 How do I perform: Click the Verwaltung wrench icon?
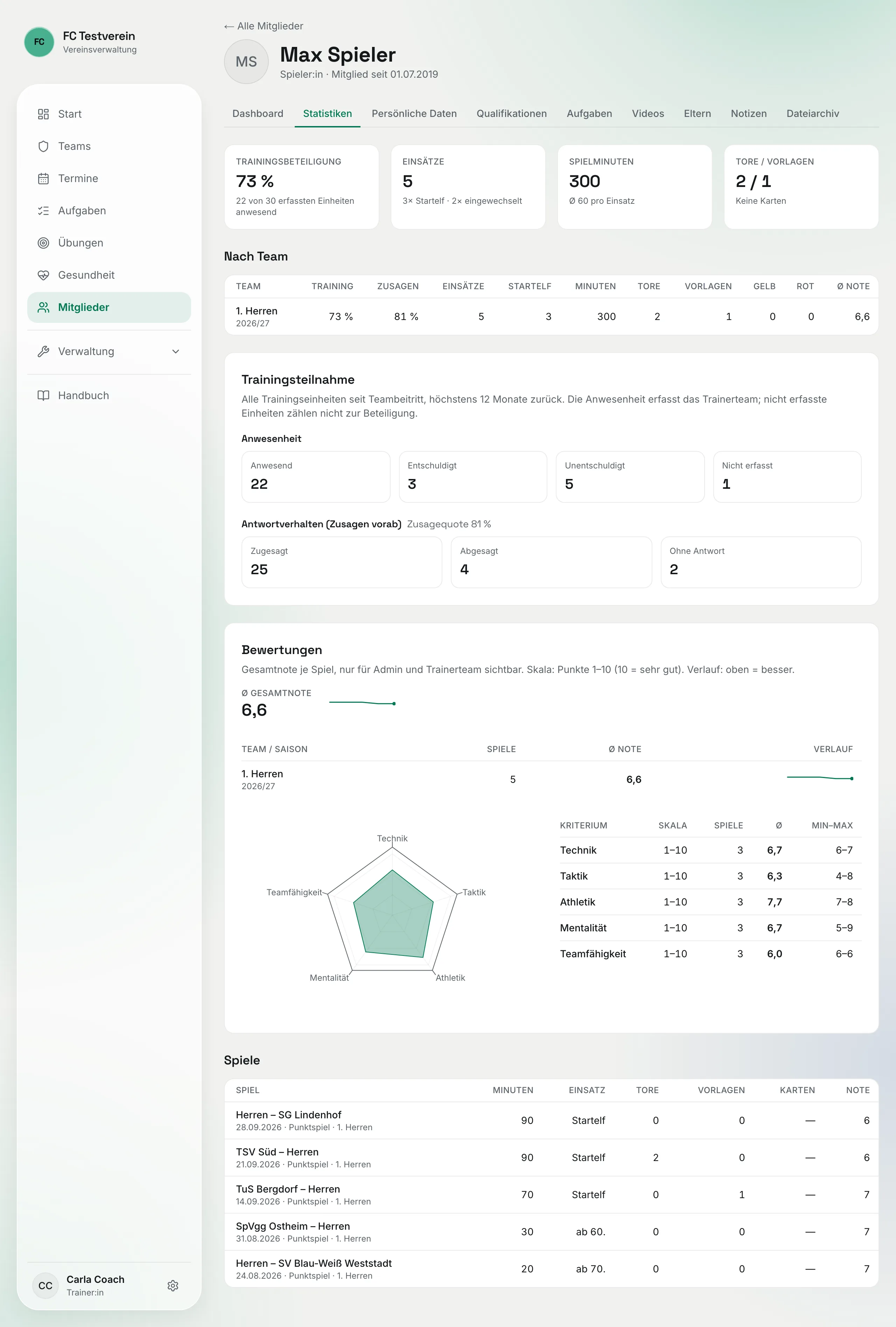(x=43, y=351)
